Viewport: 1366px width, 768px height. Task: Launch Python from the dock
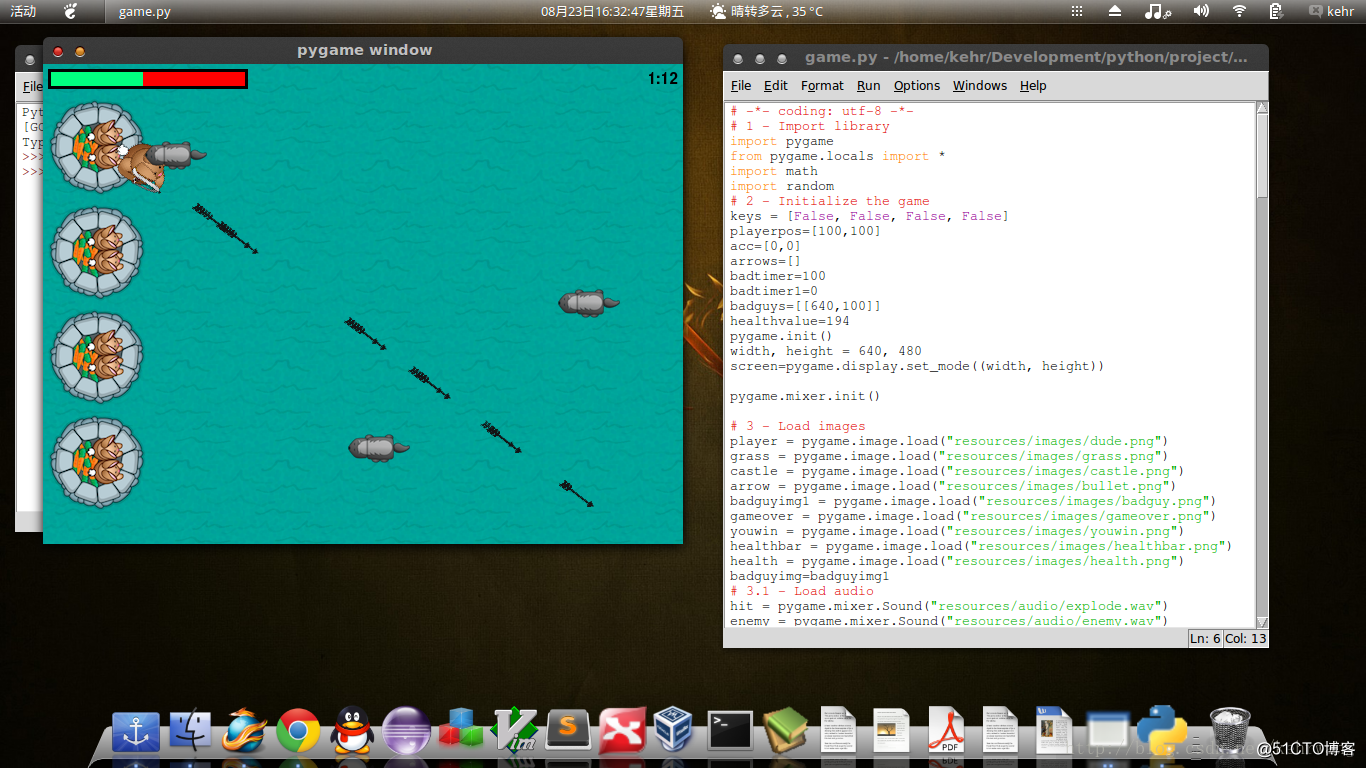point(1161,731)
